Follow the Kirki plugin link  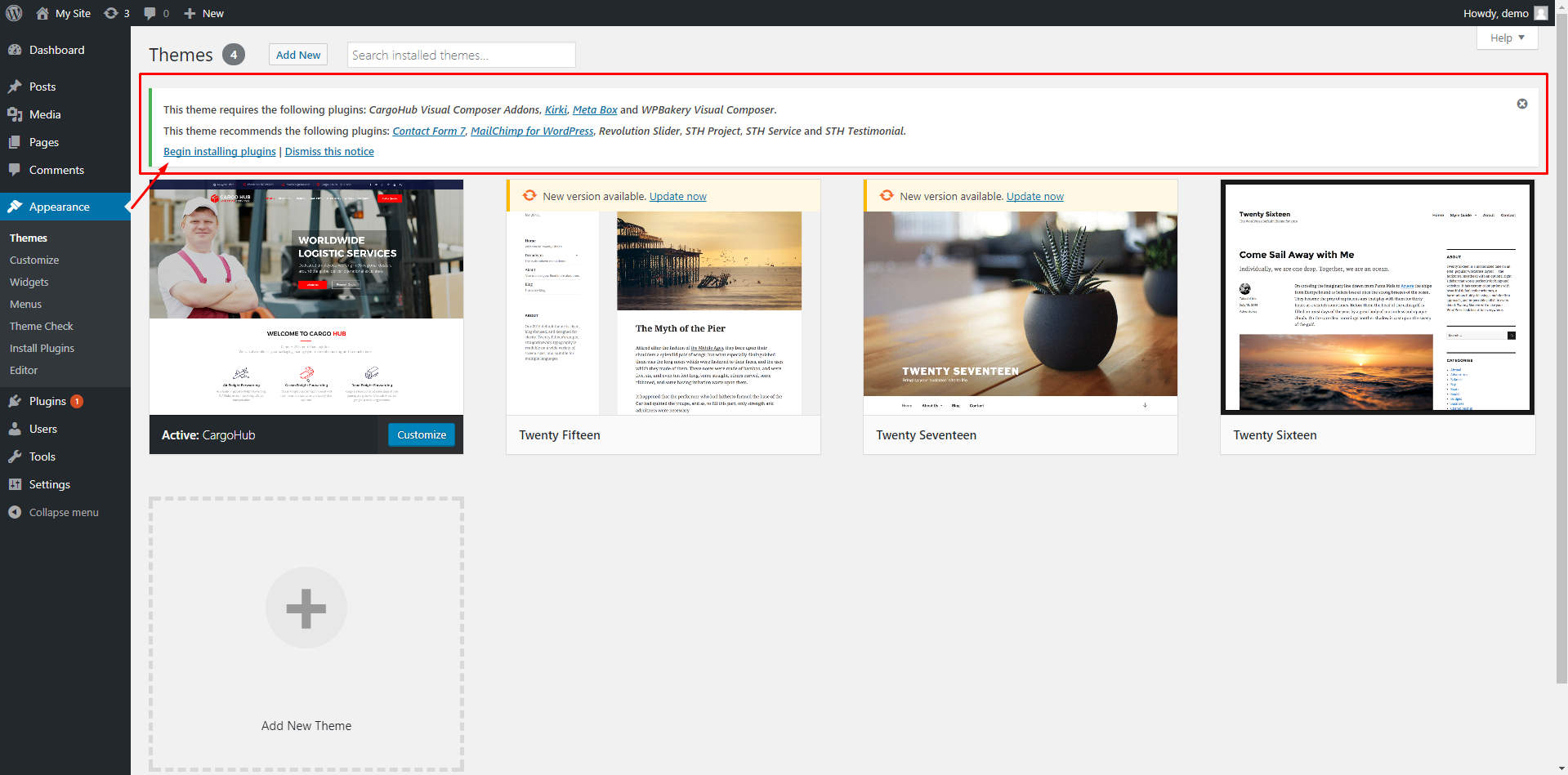(x=556, y=109)
